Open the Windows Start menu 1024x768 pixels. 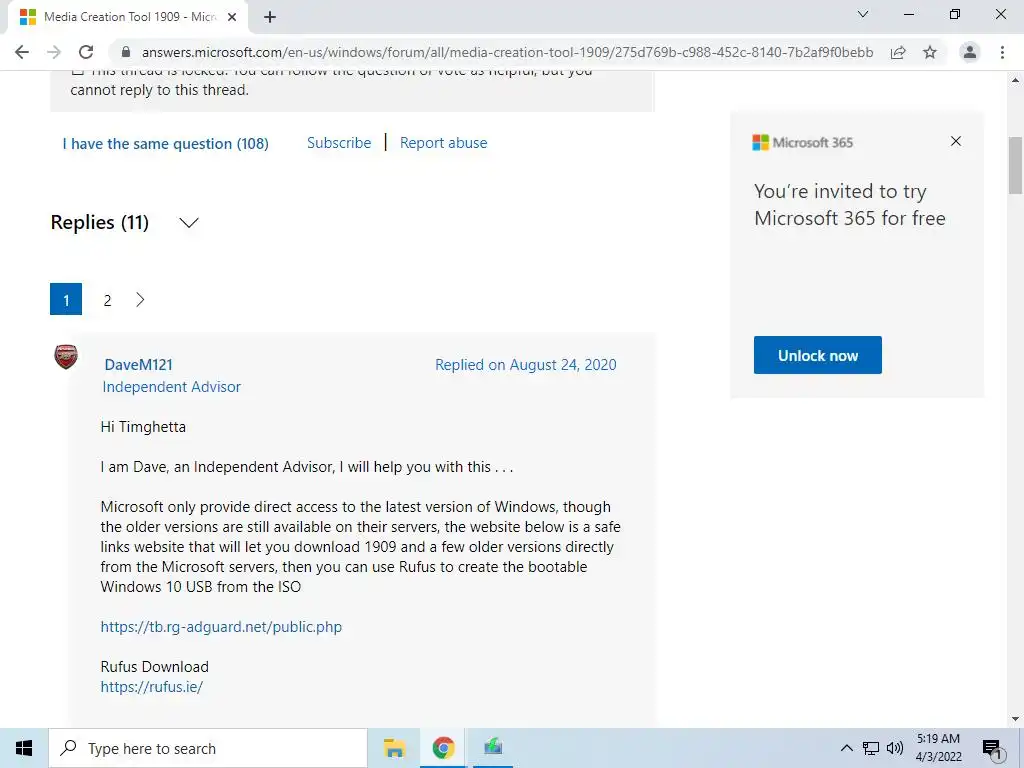click(x=24, y=748)
